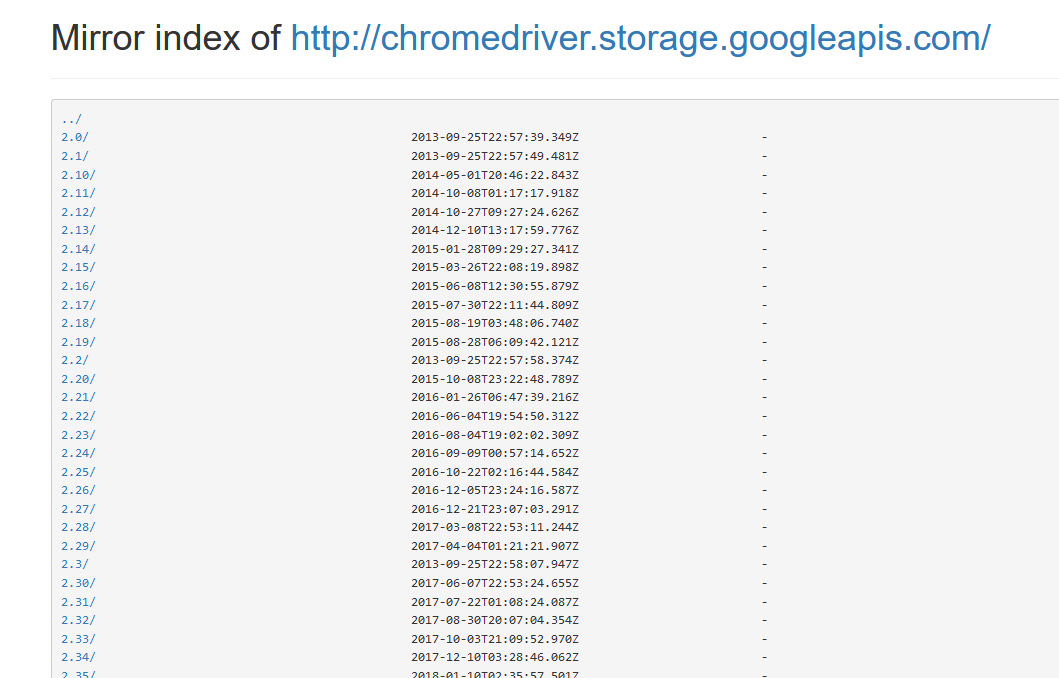Screen dimensions: 1059x678
Task: Open the 2.16/ version folder
Action: click(x=71, y=285)
